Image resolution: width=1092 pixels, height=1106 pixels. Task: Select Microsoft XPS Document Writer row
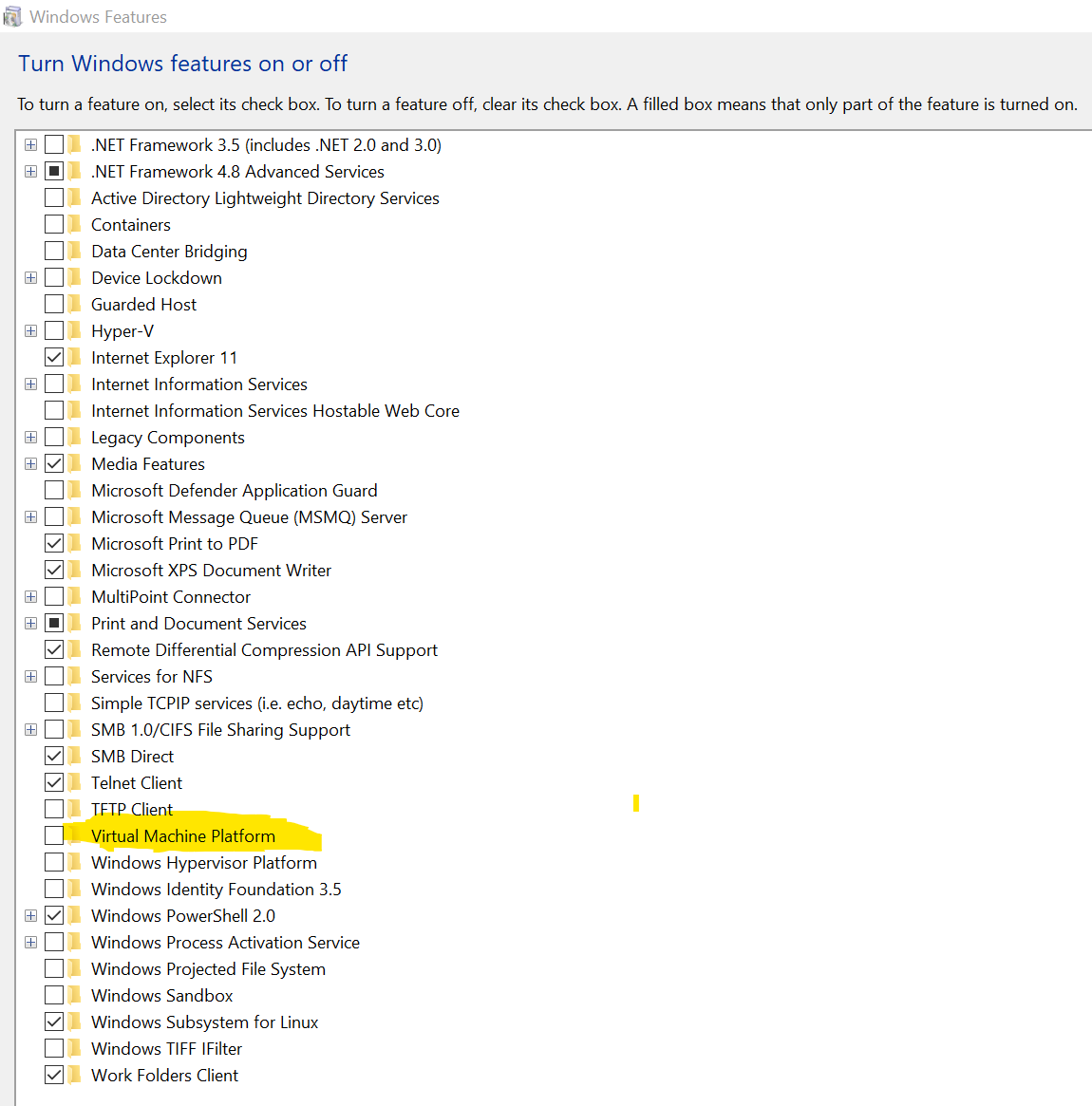pyautogui.click(x=211, y=570)
